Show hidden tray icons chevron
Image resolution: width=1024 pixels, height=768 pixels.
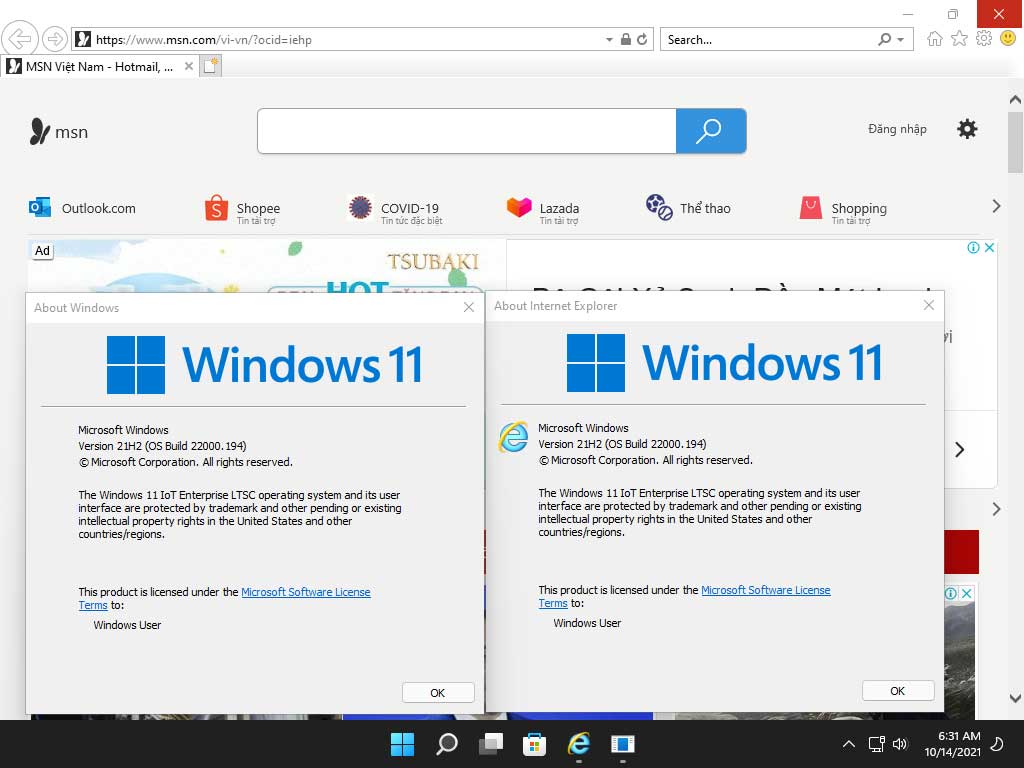coord(848,744)
